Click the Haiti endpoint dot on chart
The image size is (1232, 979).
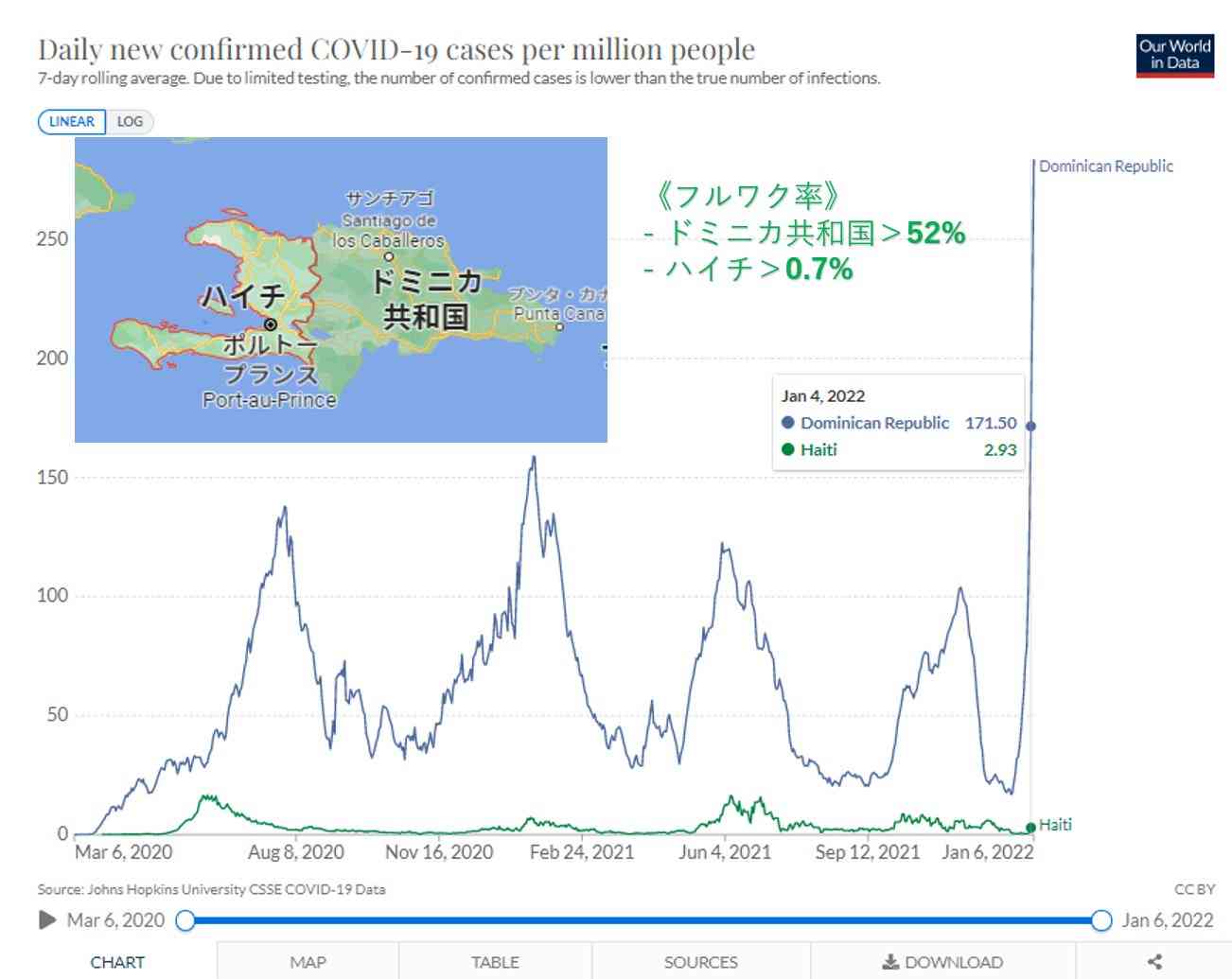pos(1030,828)
